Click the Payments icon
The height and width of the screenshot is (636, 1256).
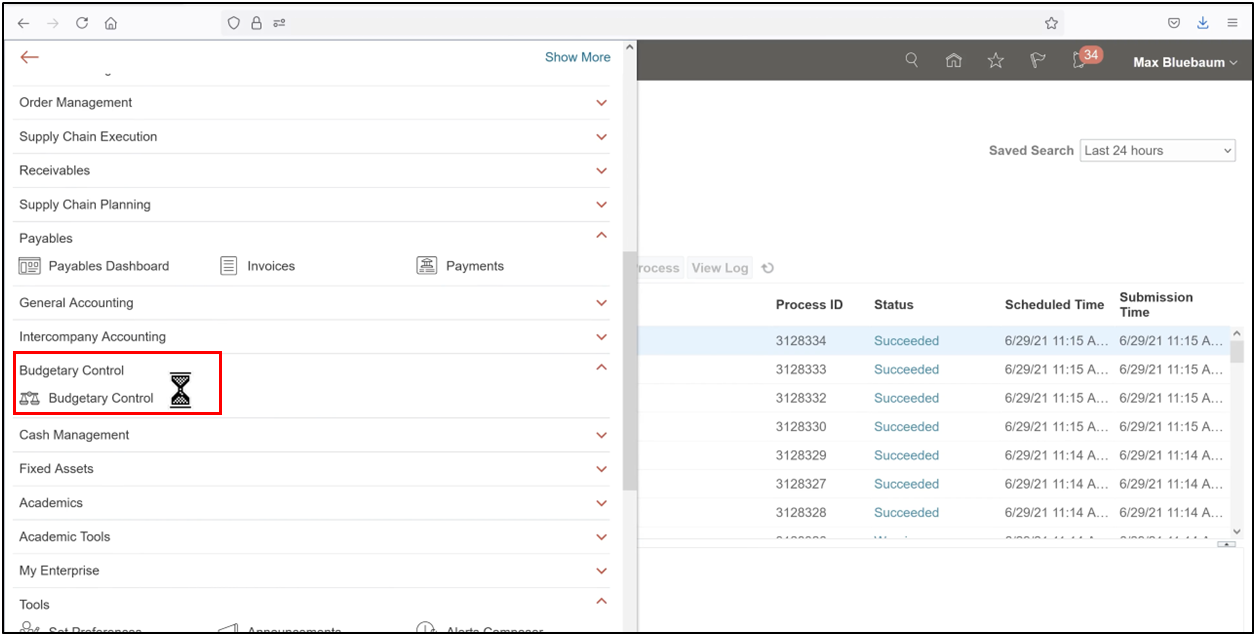pyautogui.click(x=427, y=265)
